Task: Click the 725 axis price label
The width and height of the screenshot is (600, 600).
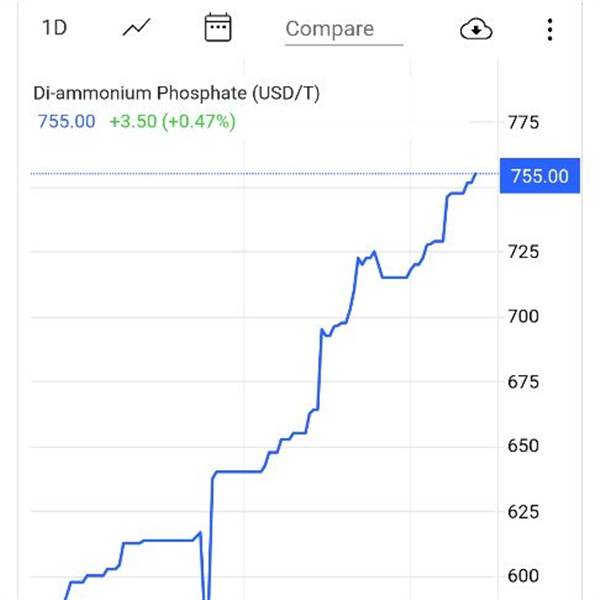Action: pos(523,252)
